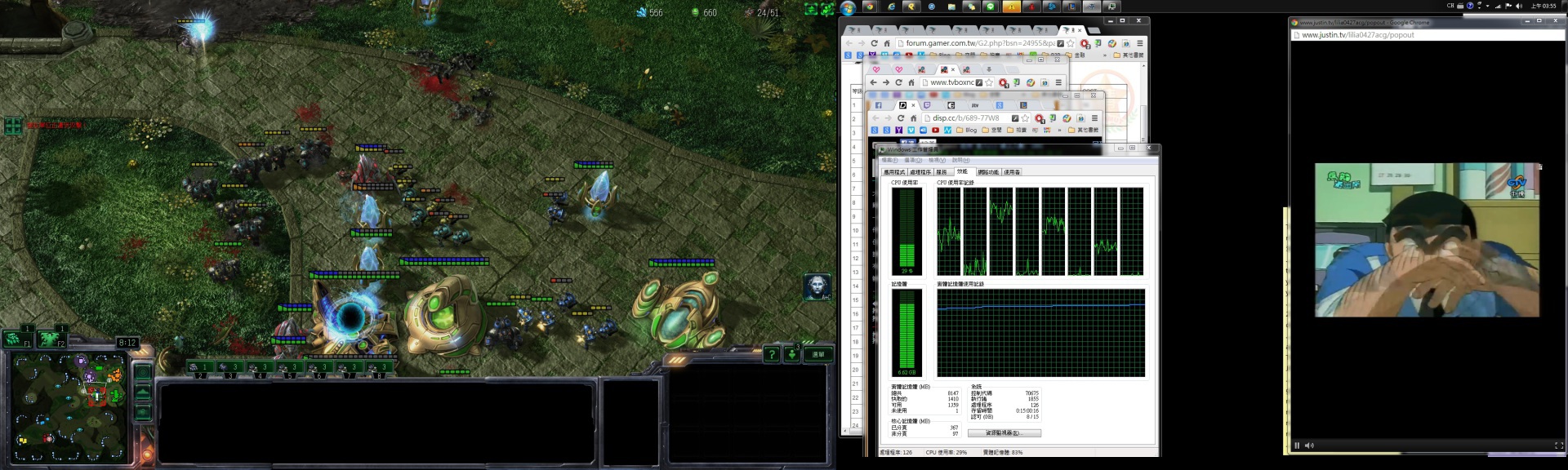
Task: Select control group 2 in StarCraft
Action: (200, 368)
